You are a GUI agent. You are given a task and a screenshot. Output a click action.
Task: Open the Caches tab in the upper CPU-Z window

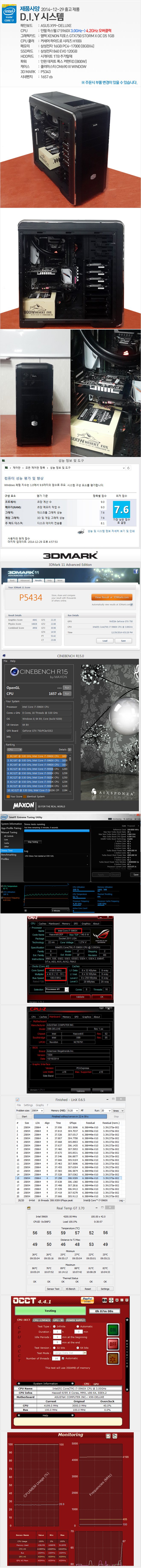[x=42, y=923]
